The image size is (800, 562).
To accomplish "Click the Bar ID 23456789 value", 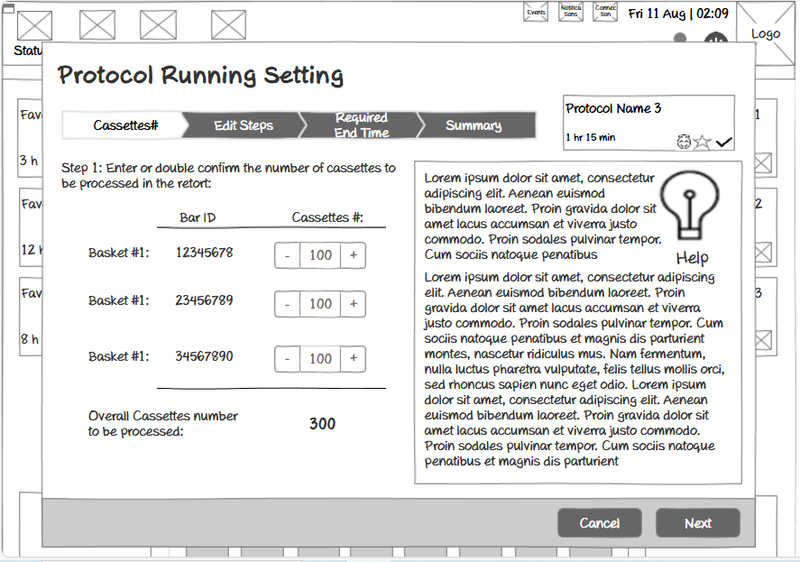I will click(204, 300).
